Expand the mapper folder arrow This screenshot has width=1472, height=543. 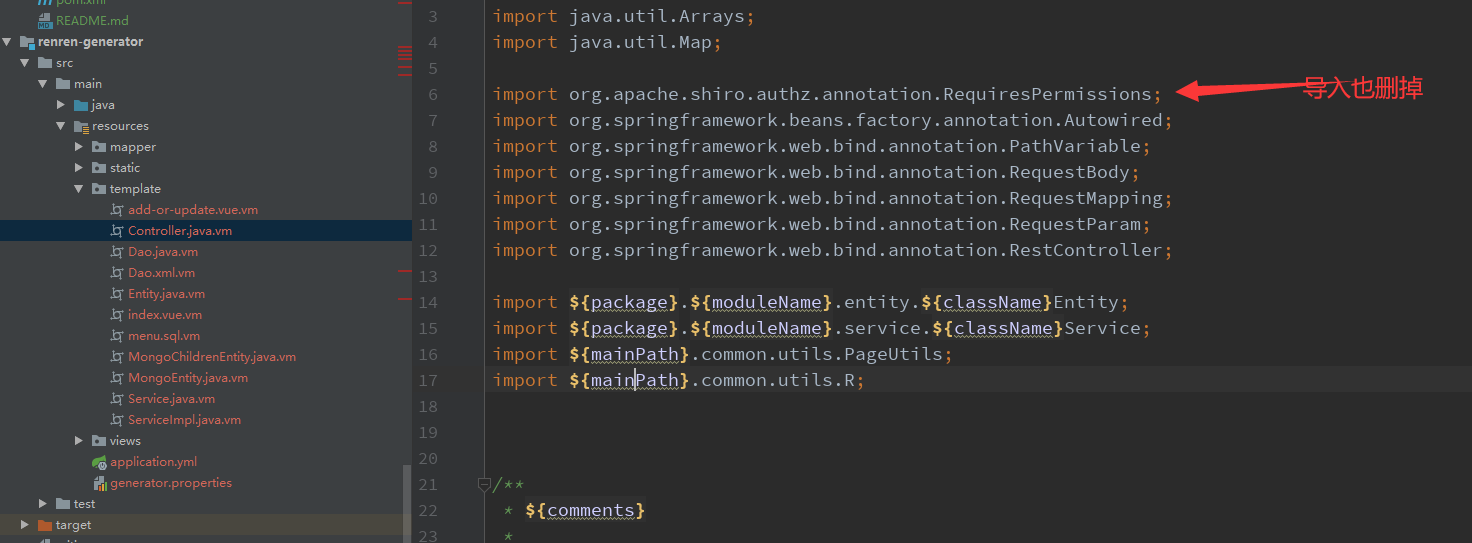point(79,147)
